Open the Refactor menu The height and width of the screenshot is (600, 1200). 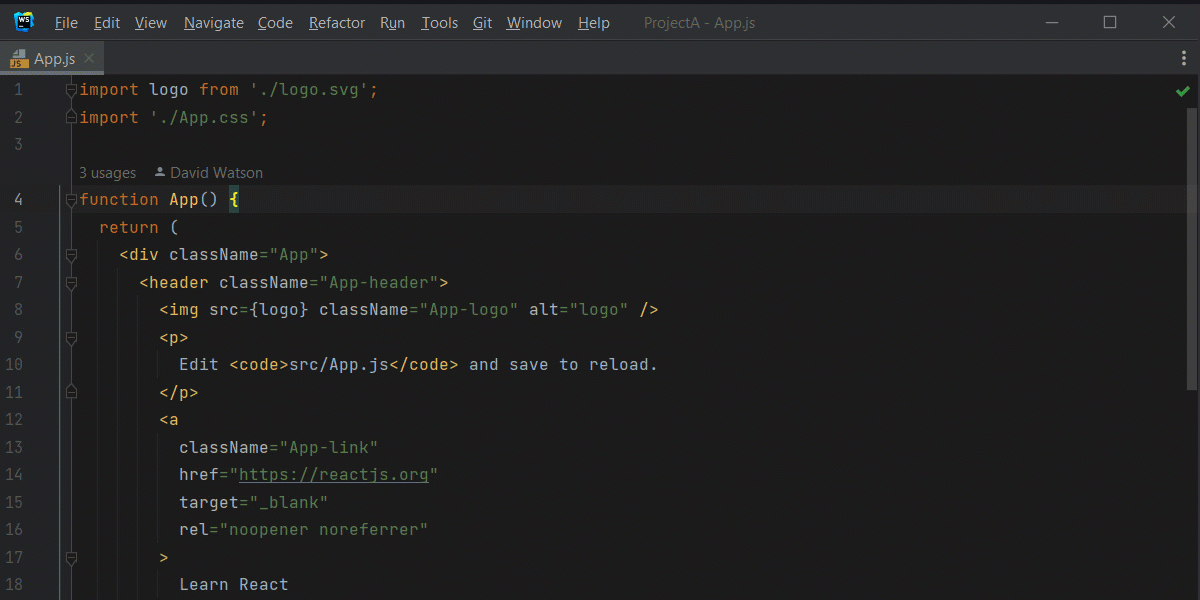[x=336, y=22]
